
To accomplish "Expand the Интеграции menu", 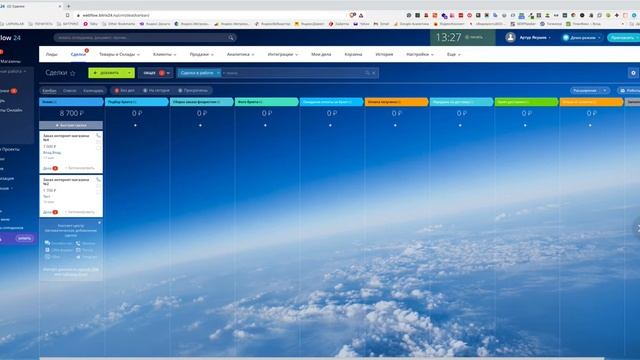I will click(282, 54).
